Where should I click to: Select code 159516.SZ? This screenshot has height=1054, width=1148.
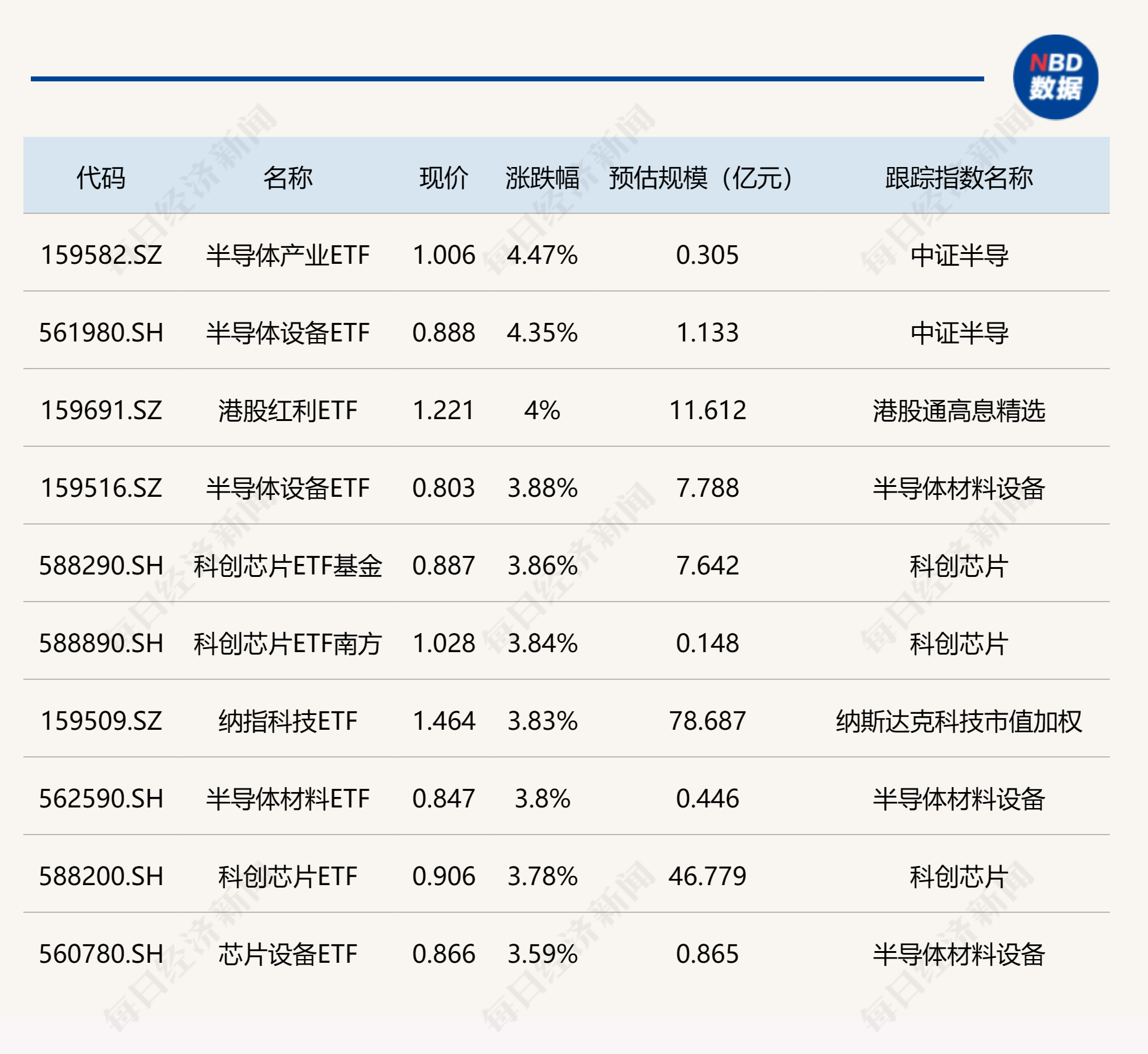pos(101,488)
